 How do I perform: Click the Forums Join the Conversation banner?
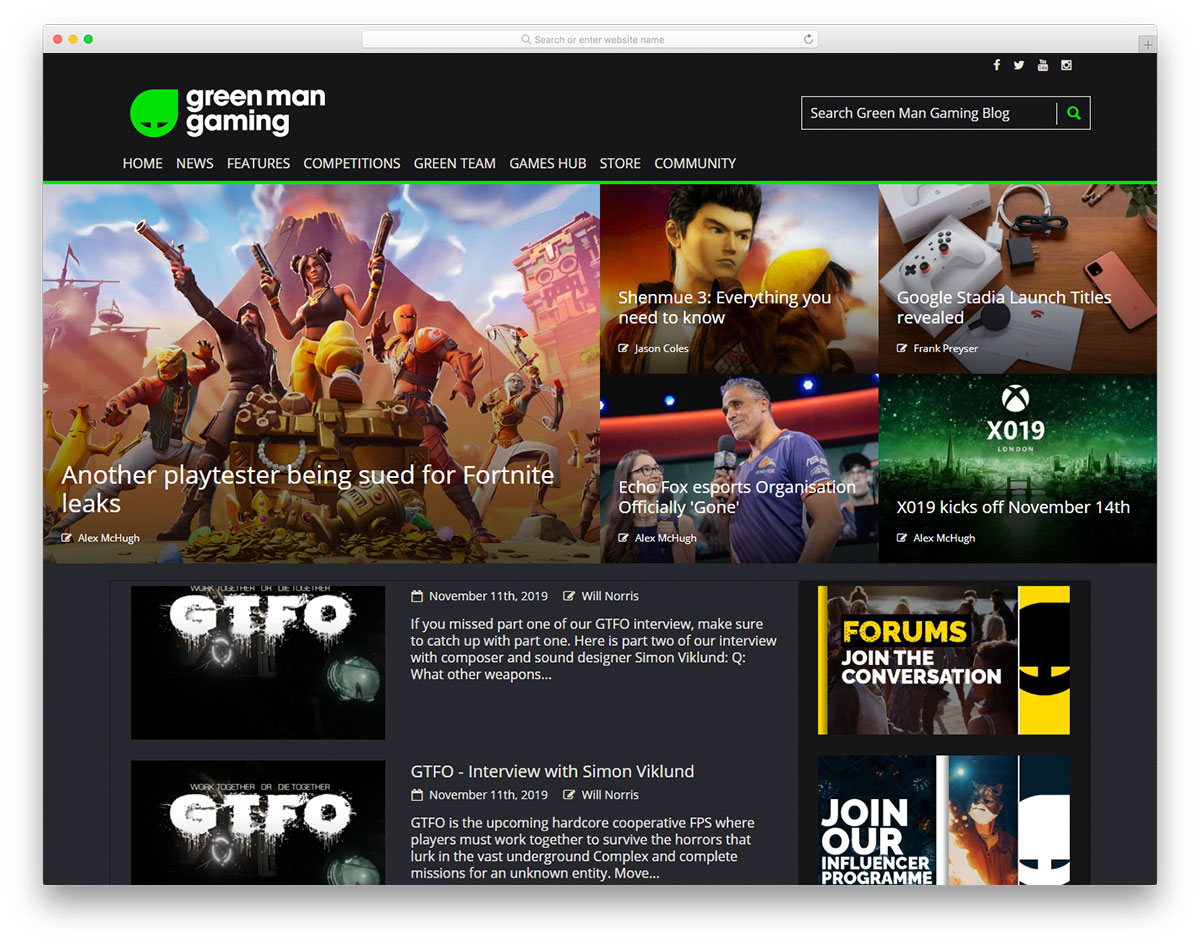[944, 660]
